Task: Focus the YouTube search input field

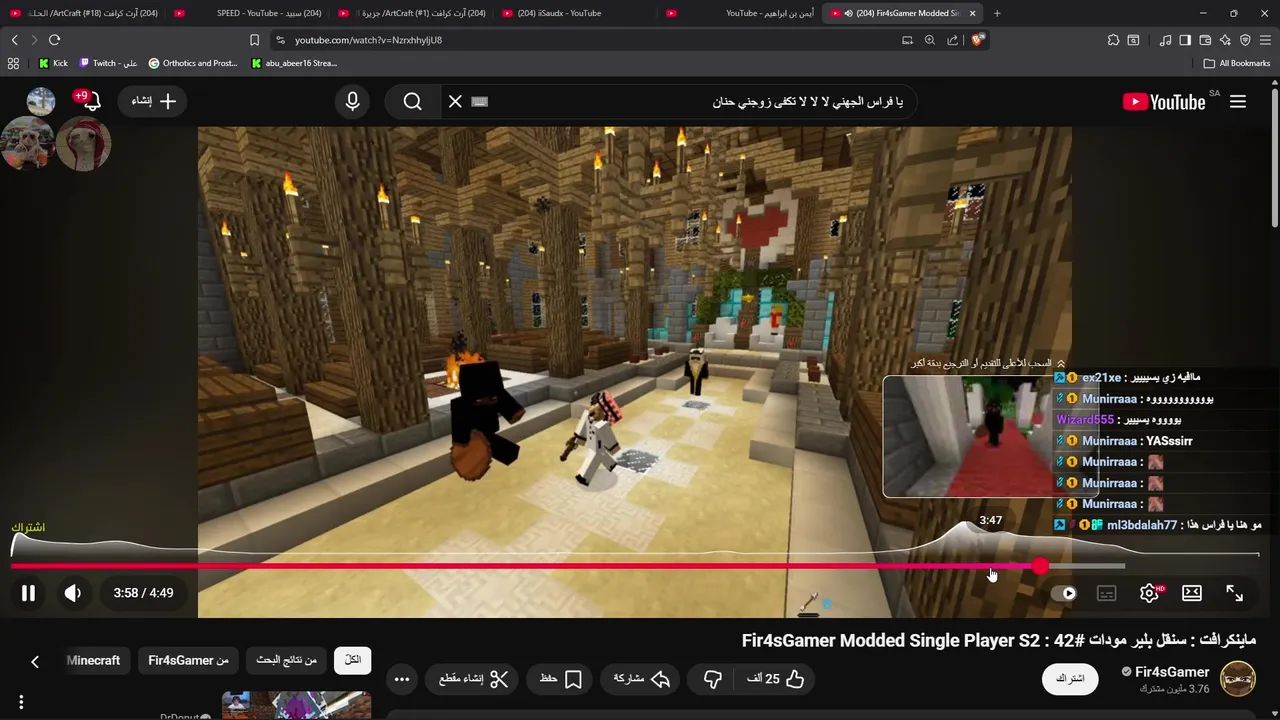Action: click(700, 101)
